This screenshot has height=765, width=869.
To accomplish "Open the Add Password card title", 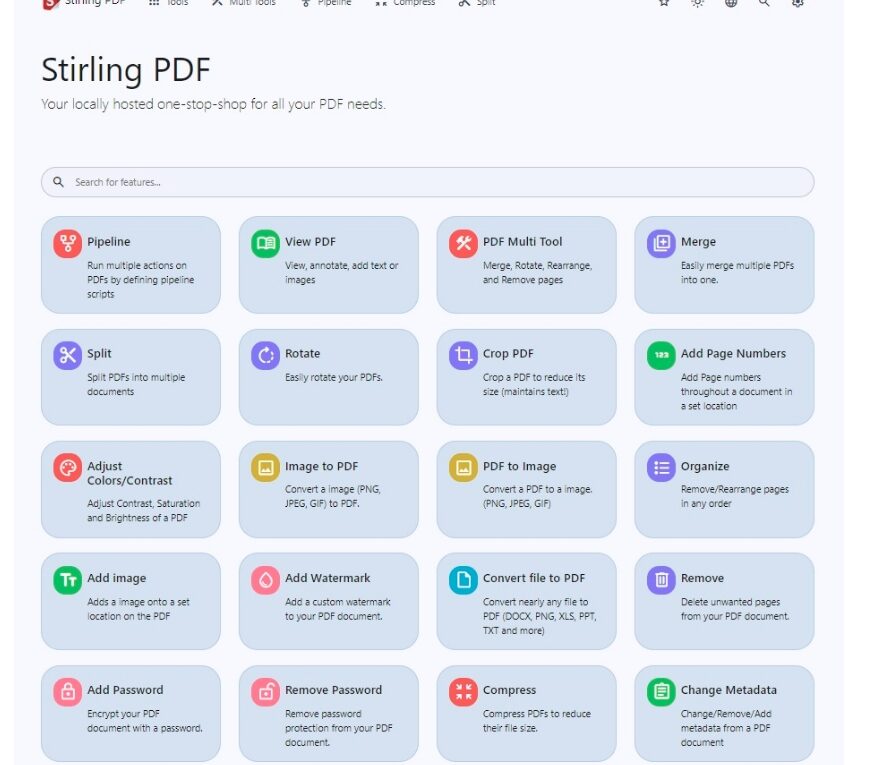I will (125, 690).
